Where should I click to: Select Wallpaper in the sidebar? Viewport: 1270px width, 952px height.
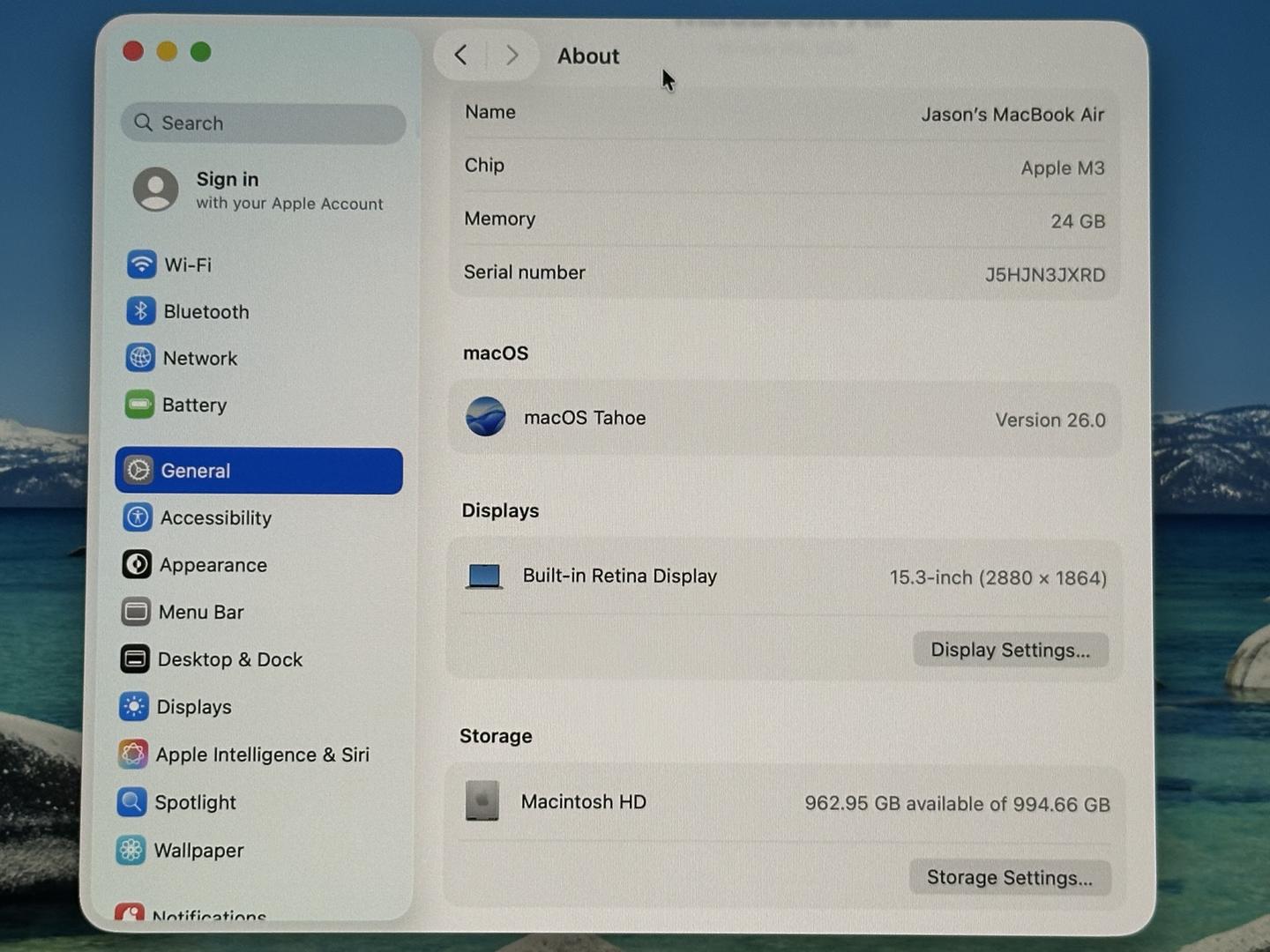(198, 851)
